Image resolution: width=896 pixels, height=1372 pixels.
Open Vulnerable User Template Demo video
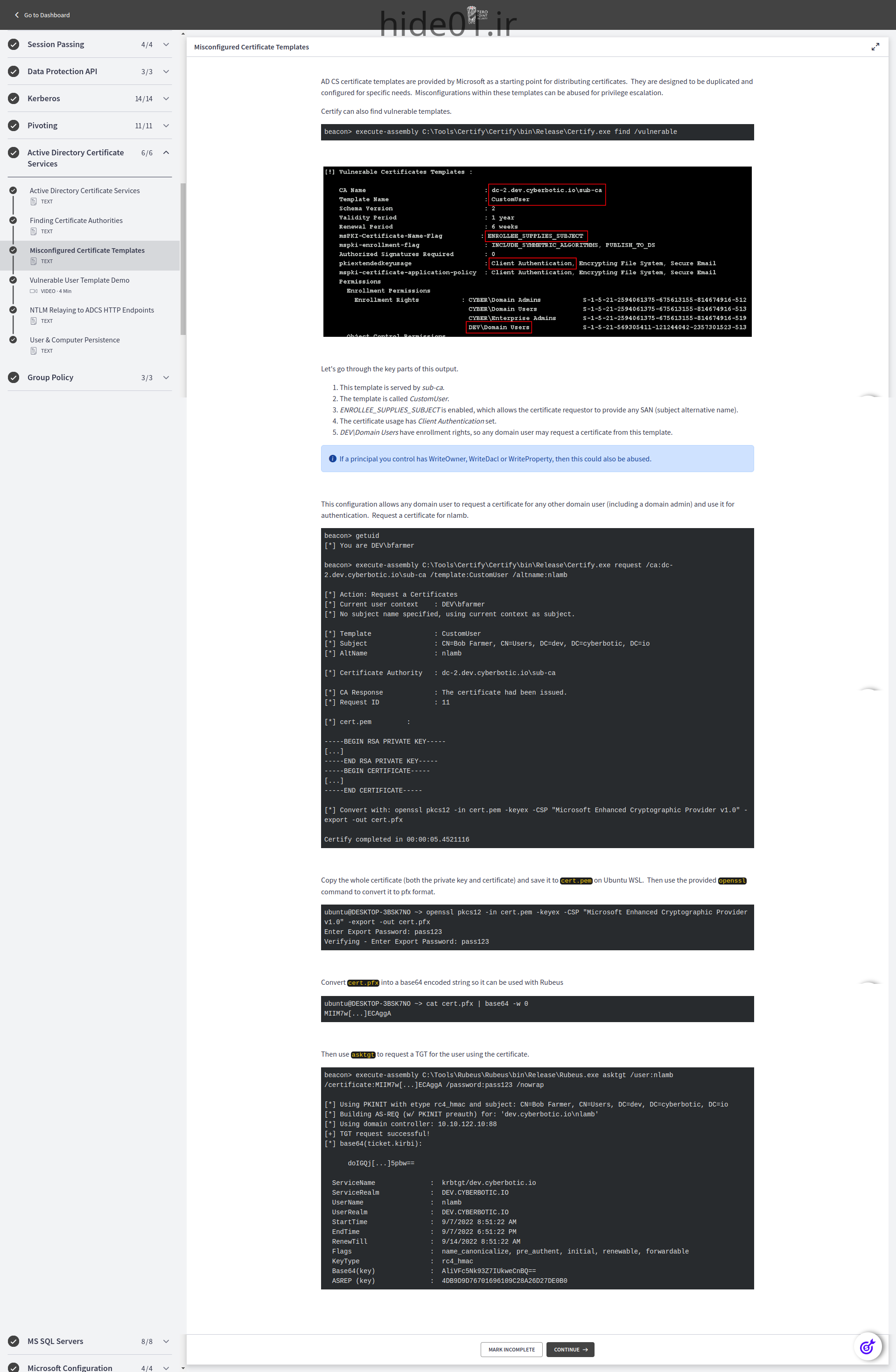[x=80, y=280]
